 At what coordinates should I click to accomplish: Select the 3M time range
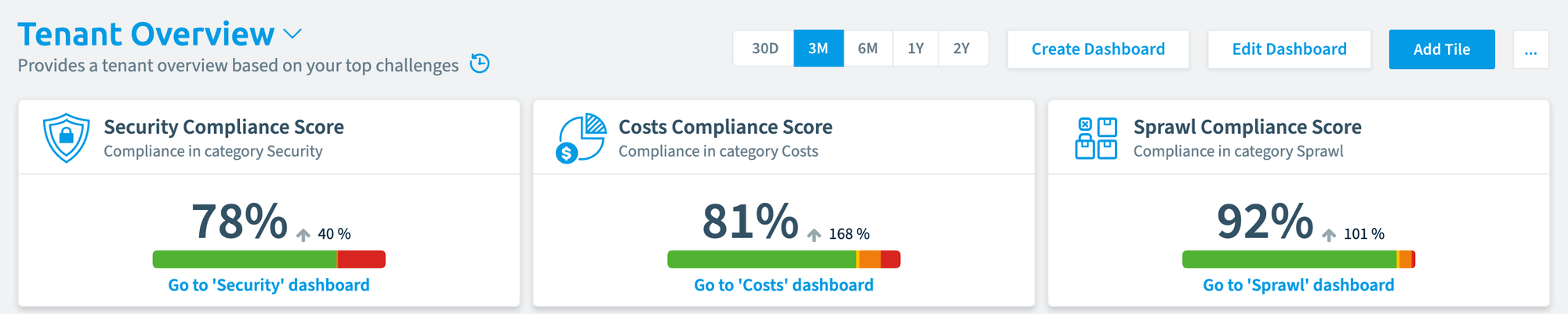click(x=818, y=49)
